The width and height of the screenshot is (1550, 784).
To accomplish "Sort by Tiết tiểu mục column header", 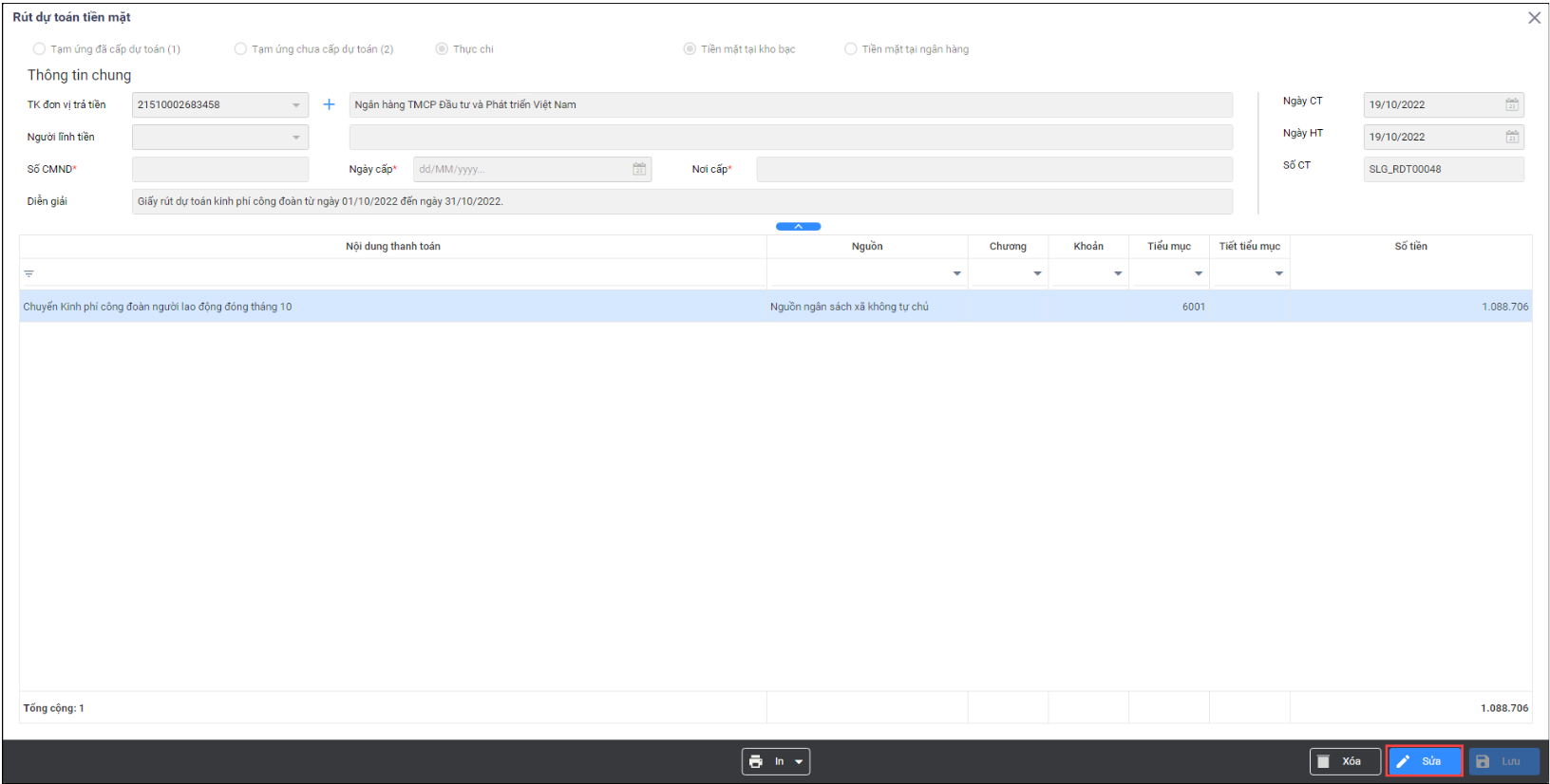I will click(x=1250, y=247).
